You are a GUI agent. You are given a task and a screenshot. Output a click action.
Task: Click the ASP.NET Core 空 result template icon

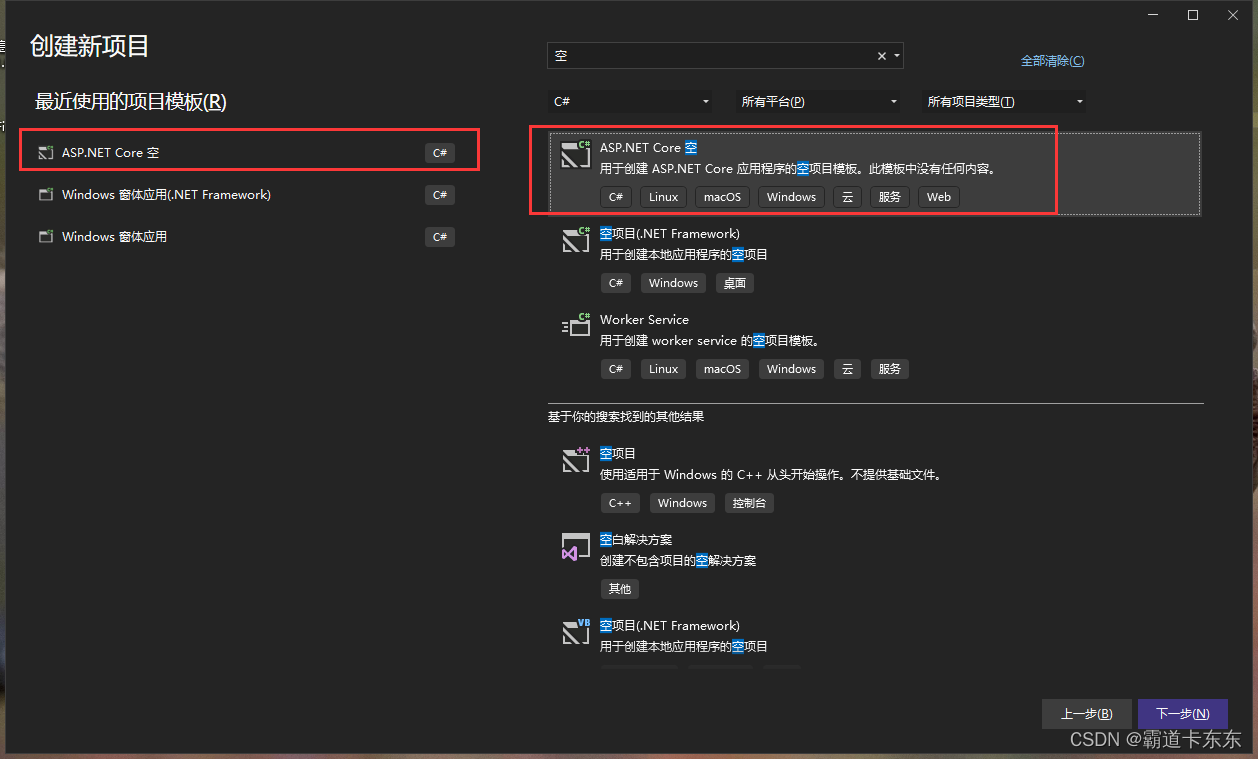[576, 154]
